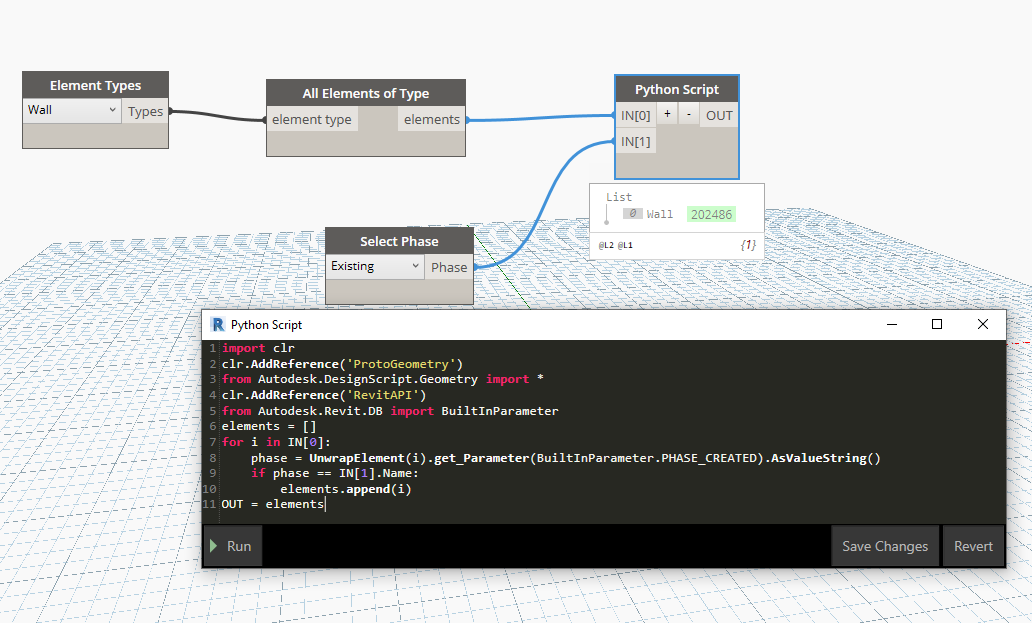Image resolution: width=1032 pixels, height=623 pixels.
Task: Place cursor at 'OUT = elements' line
Action: (272, 505)
